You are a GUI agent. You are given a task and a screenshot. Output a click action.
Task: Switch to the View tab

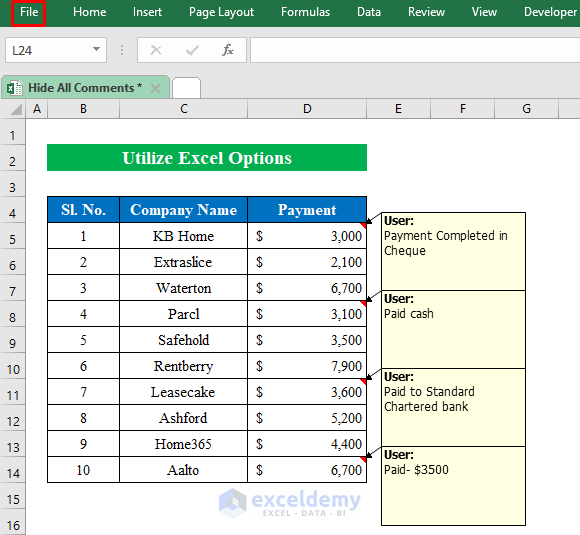click(x=484, y=12)
